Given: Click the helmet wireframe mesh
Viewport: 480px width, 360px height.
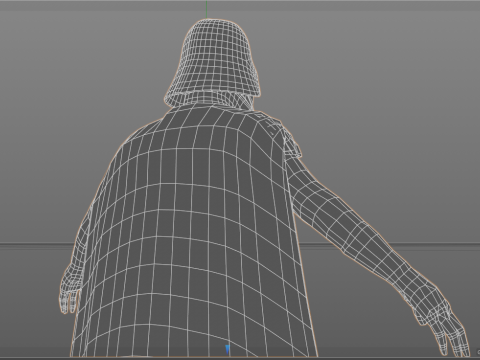Looking at the screenshot, I should (212, 63).
